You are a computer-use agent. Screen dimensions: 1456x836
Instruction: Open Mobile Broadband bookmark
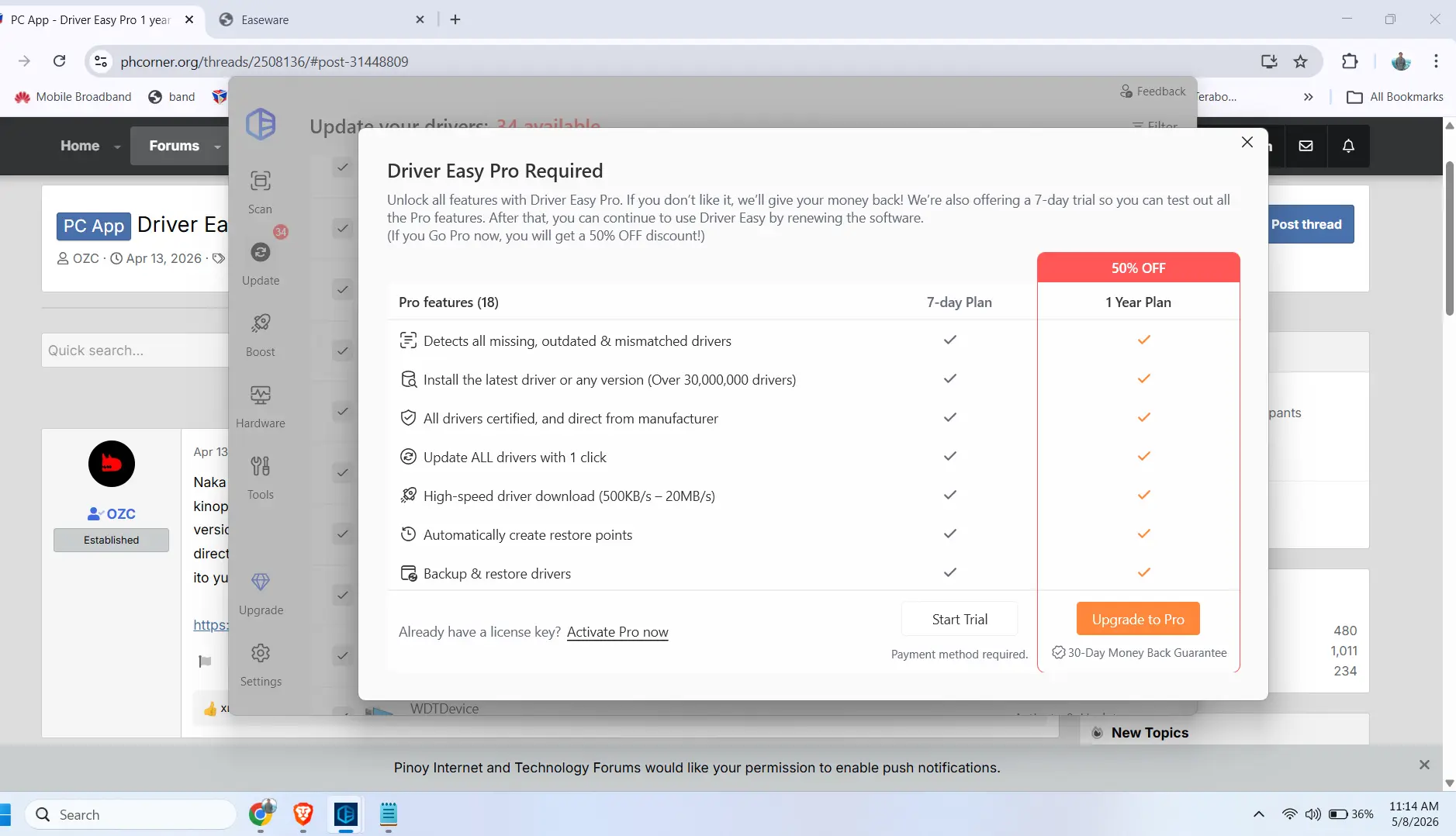click(x=73, y=97)
